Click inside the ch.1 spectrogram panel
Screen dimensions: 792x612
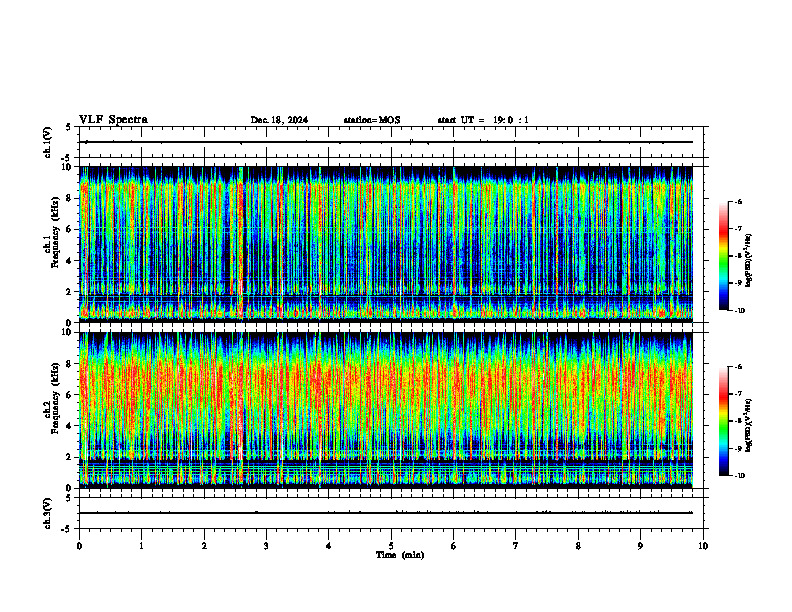(386, 244)
